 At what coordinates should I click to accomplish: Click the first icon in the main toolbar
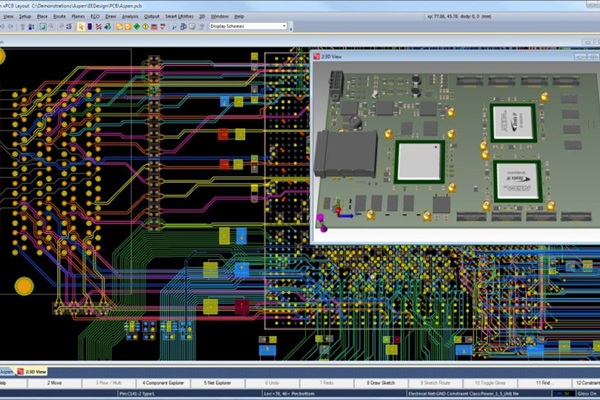(x=5, y=27)
